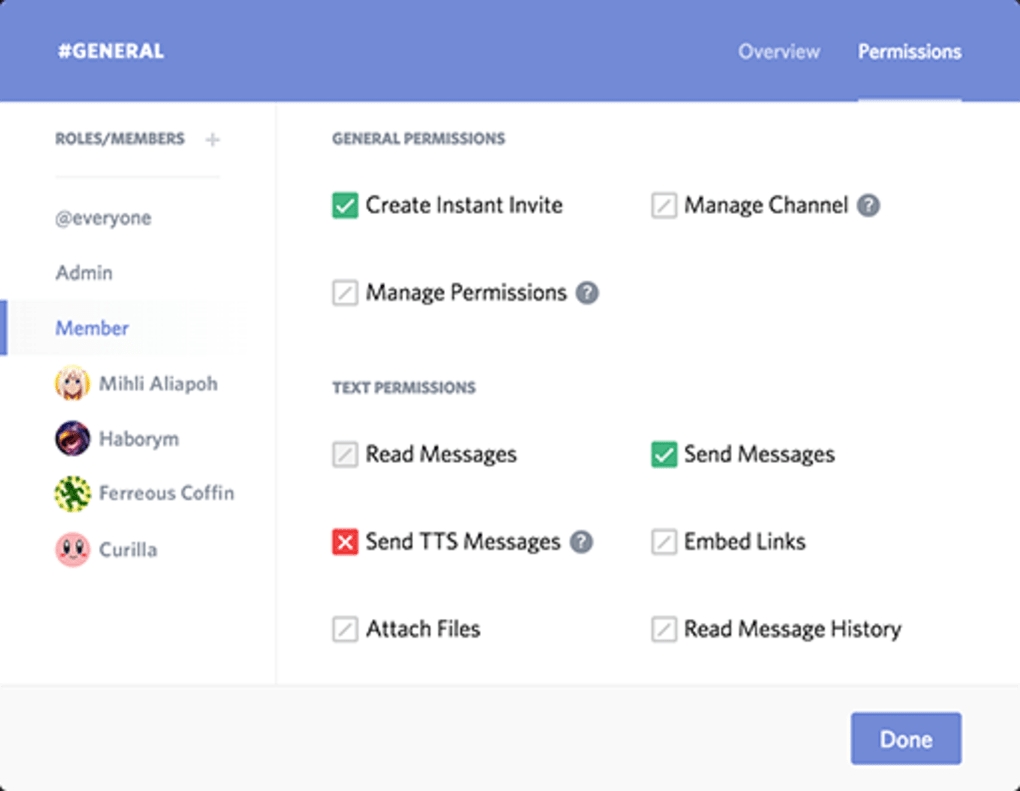The image size is (1020, 791).
Task: Click Mihli Aliapoh's avatar
Action: 72,384
